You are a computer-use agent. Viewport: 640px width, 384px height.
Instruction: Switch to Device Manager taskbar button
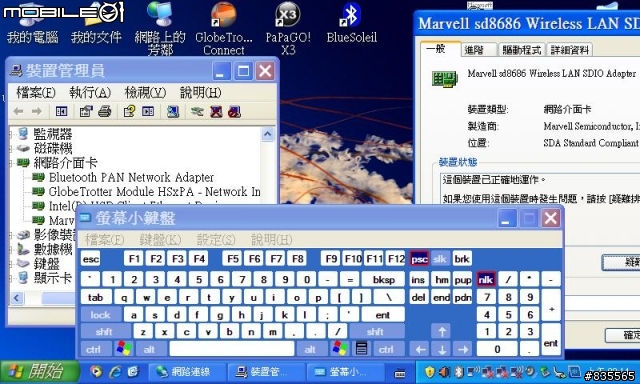click(x=265, y=372)
